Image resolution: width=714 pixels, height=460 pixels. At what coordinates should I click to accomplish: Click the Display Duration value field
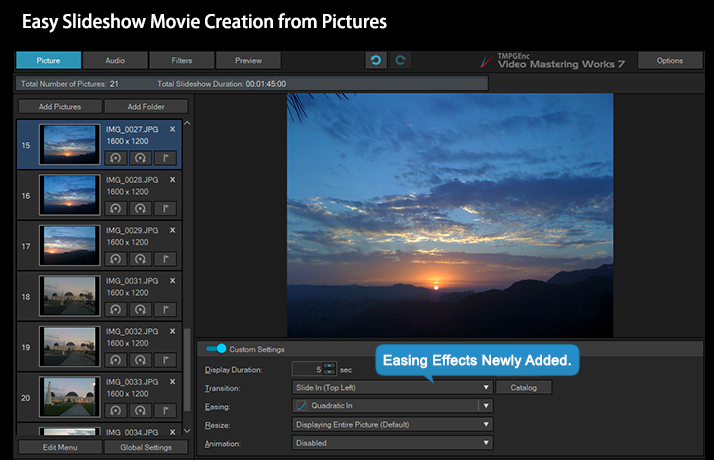tap(307, 369)
